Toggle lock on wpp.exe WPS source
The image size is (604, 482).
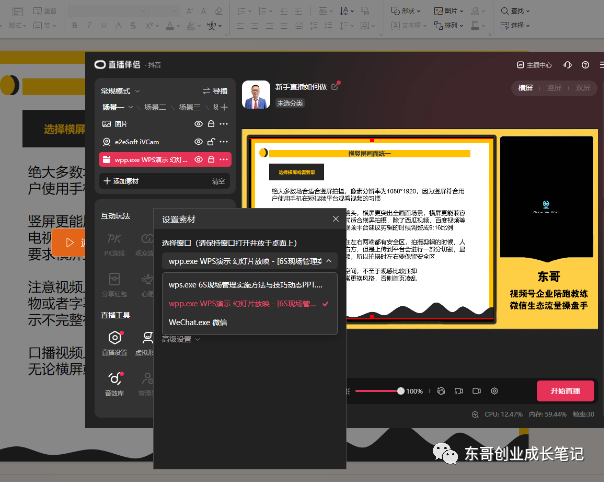(x=211, y=160)
